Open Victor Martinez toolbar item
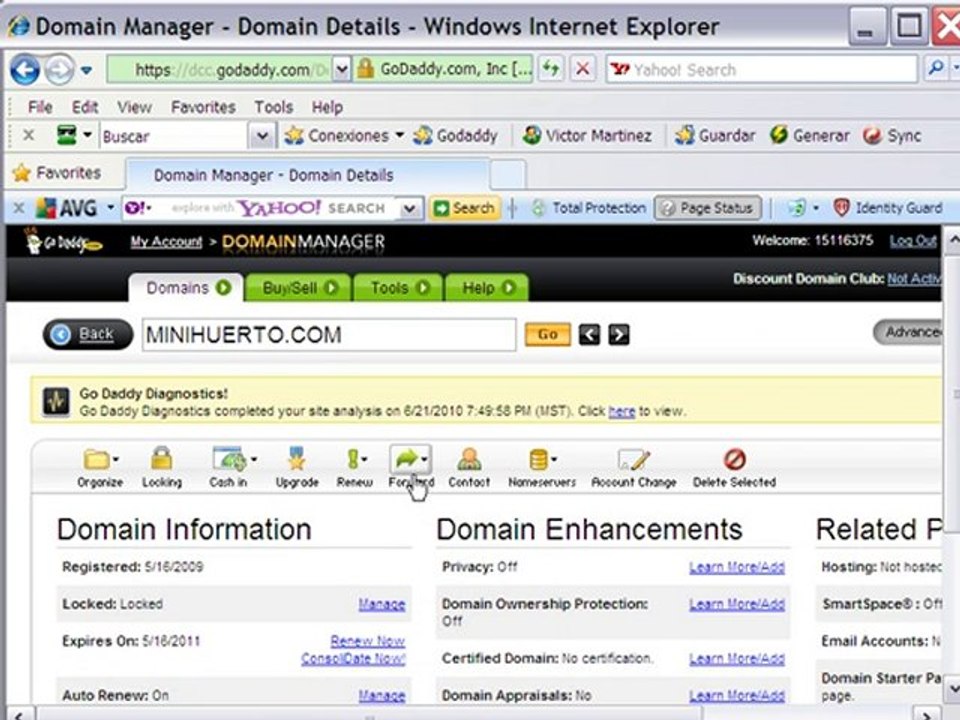960x720 pixels. (587, 135)
